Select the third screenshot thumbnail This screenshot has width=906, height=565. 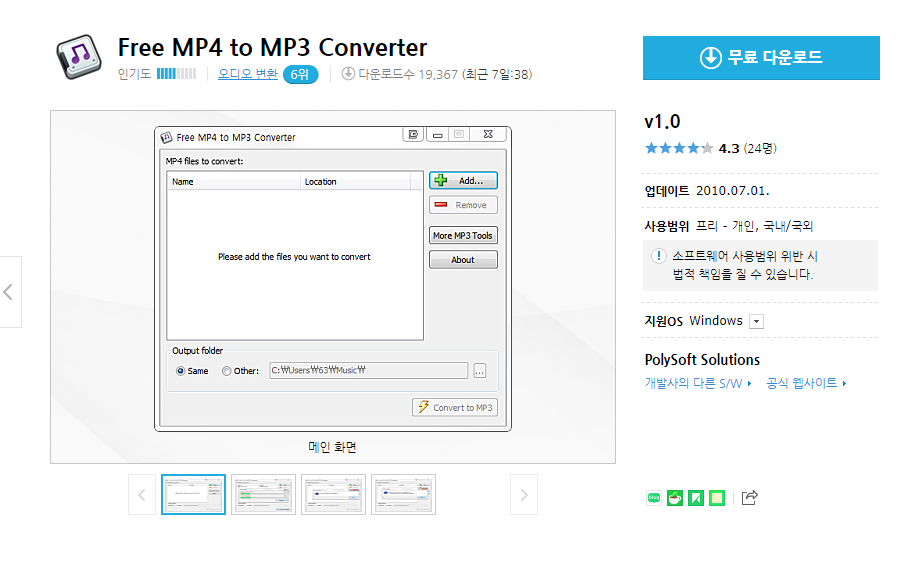tap(333, 495)
